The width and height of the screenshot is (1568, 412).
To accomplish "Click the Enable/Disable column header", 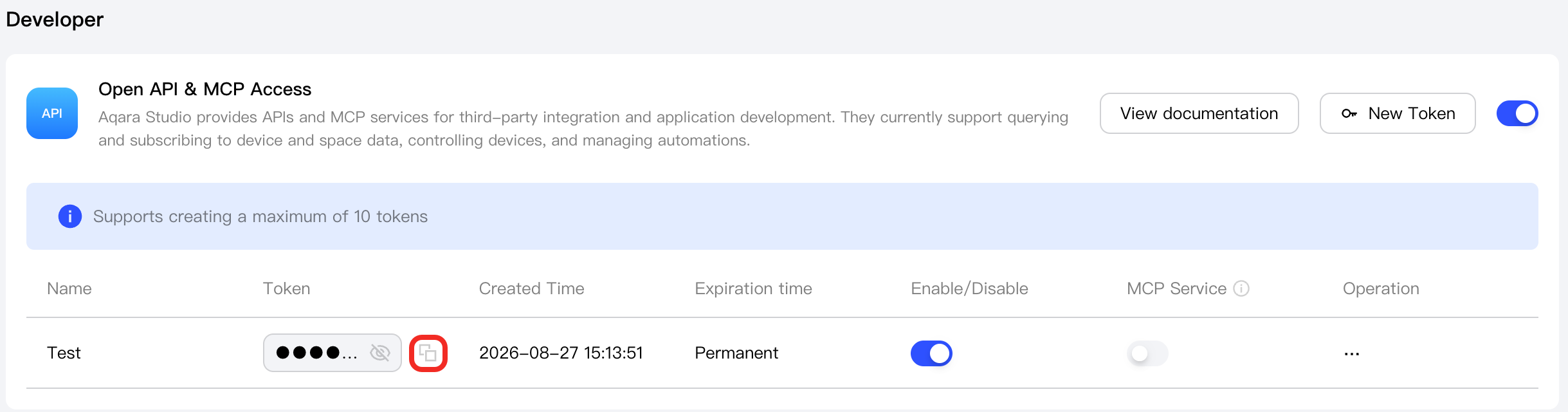I will click(969, 288).
